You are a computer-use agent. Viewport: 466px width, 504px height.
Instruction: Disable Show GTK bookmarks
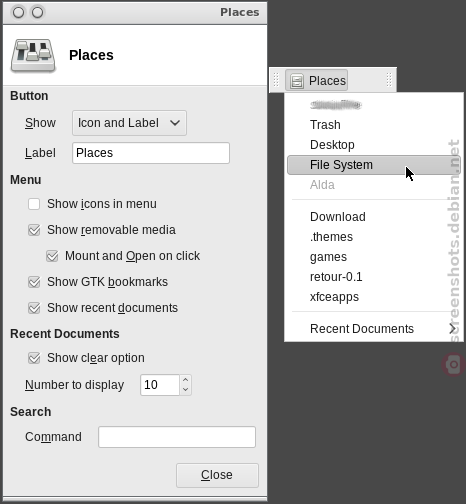click(34, 282)
